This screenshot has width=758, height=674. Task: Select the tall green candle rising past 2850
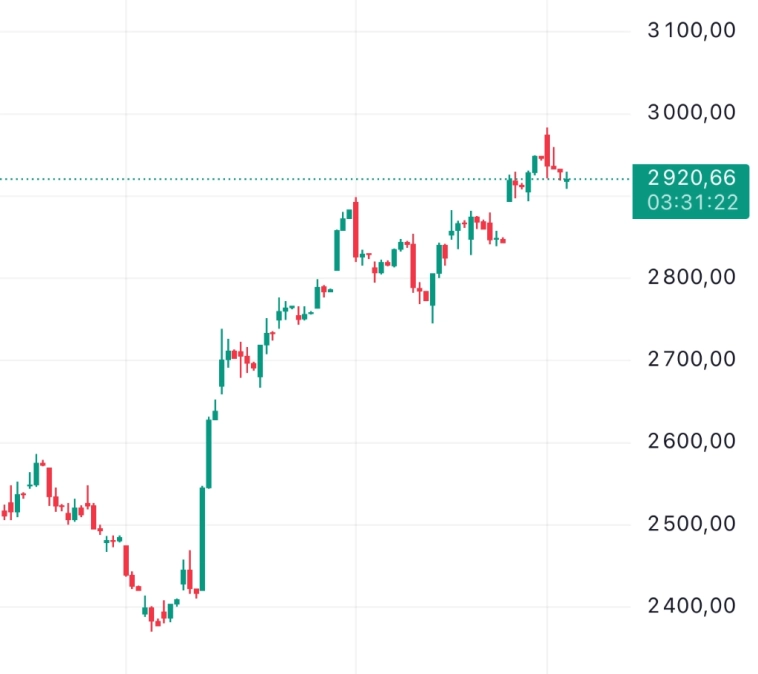337,250
